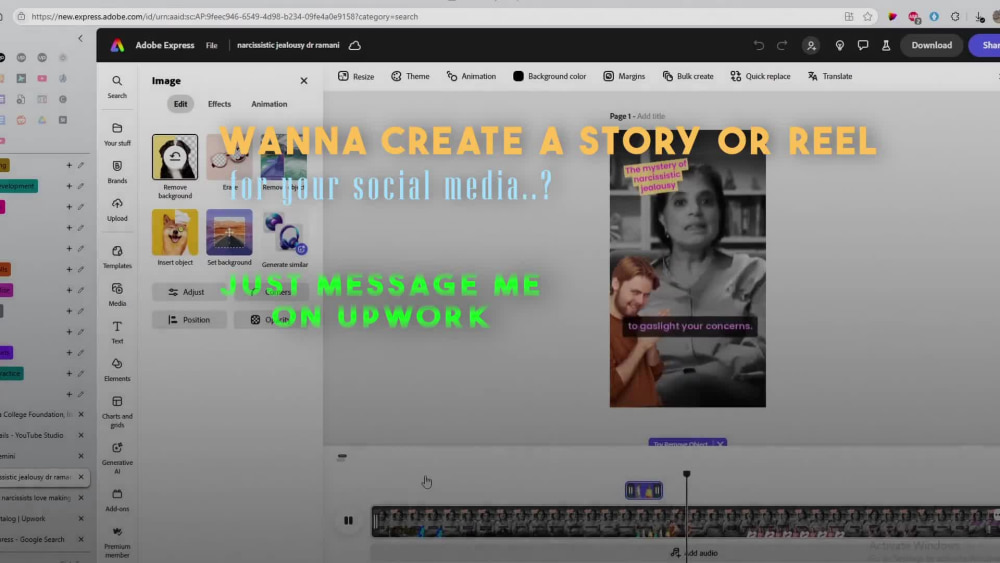Open the Margins option
Viewport: 1000px width, 563px height.
(624, 76)
